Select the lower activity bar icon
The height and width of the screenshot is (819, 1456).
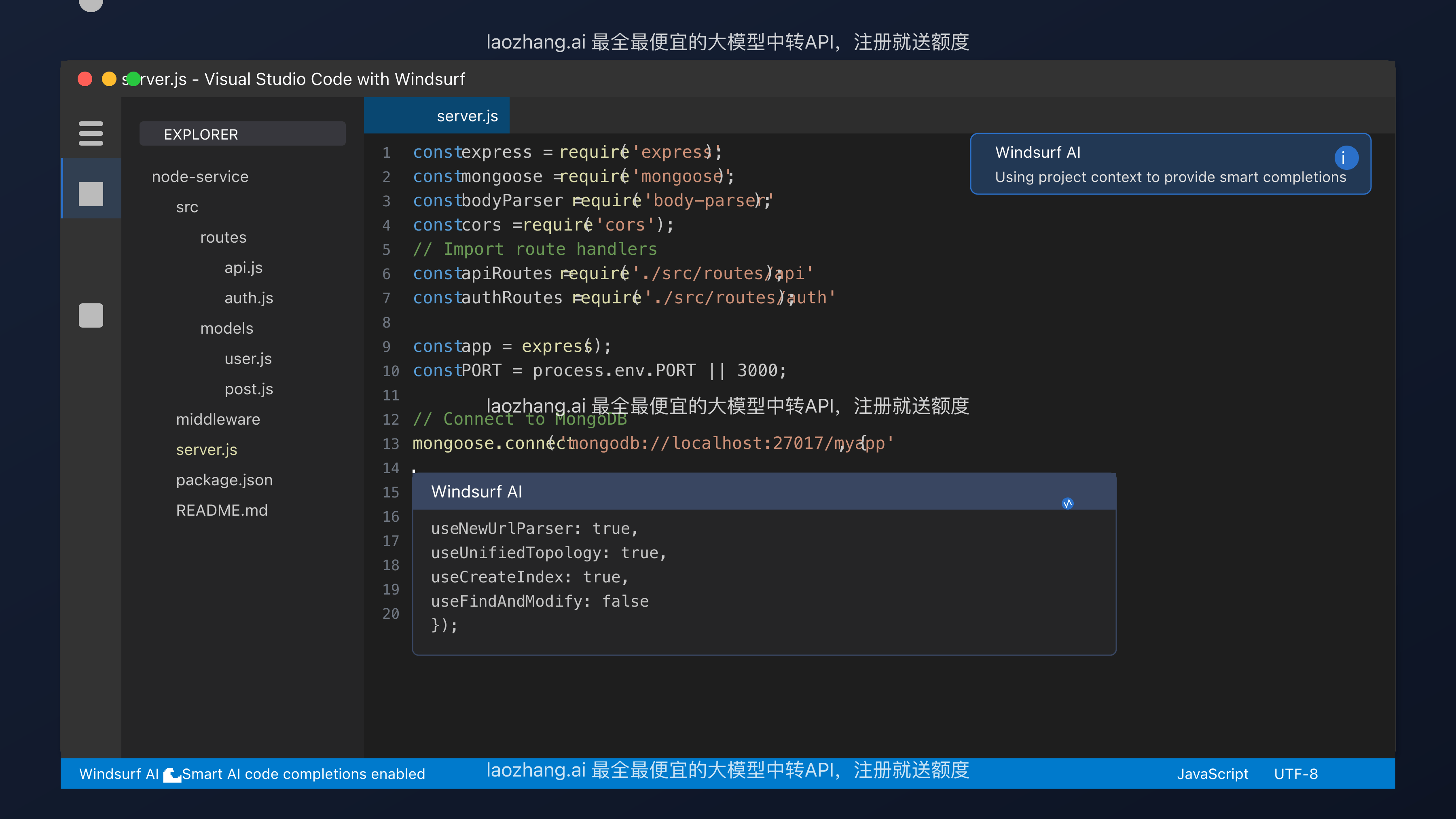pyautogui.click(x=91, y=315)
